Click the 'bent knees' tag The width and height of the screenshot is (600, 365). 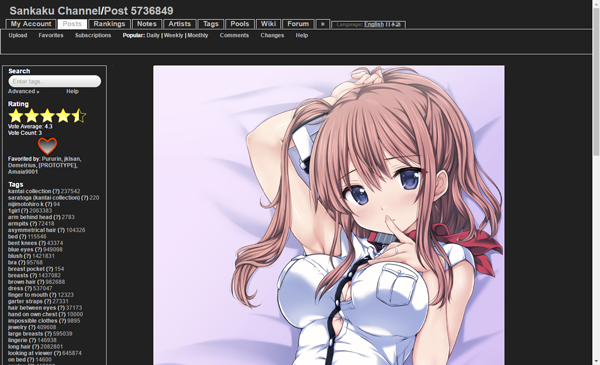(x=23, y=243)
